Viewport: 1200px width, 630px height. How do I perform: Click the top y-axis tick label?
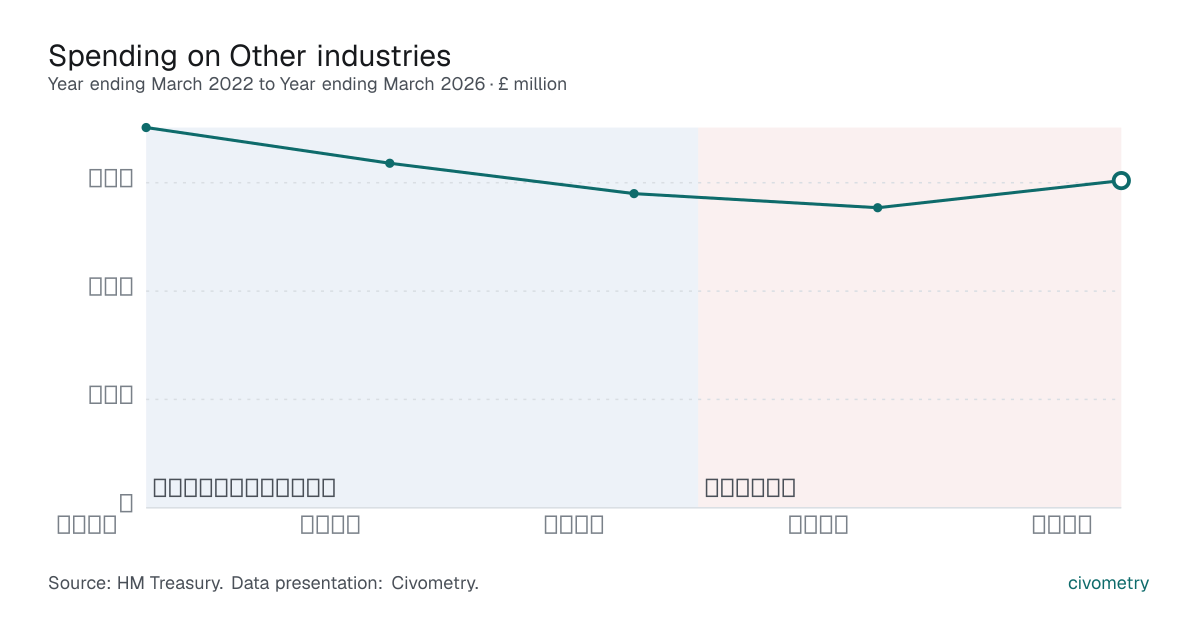coord(111,179)
